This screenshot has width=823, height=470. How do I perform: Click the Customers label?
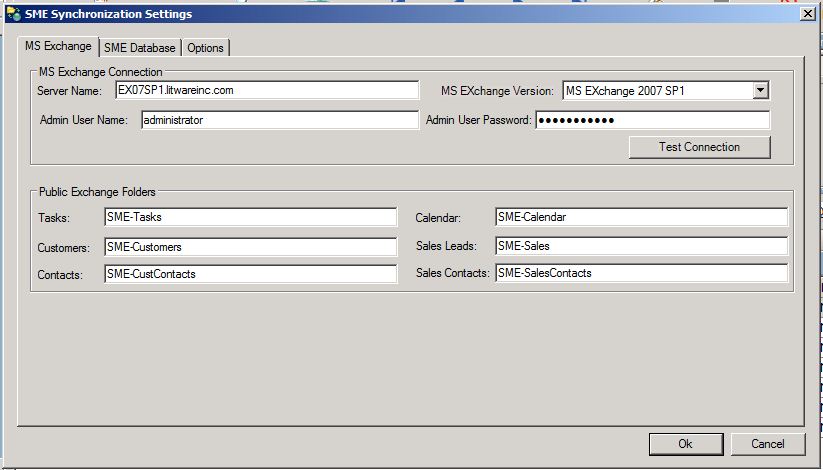coord(64,247)
